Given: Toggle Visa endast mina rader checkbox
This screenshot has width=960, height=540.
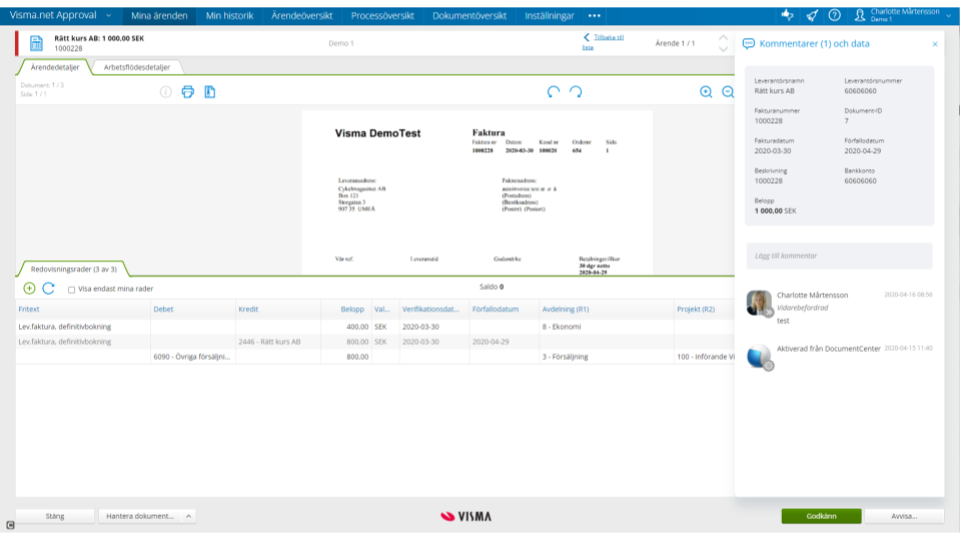Looking at the screenshot, I should (x=72, y=290).
